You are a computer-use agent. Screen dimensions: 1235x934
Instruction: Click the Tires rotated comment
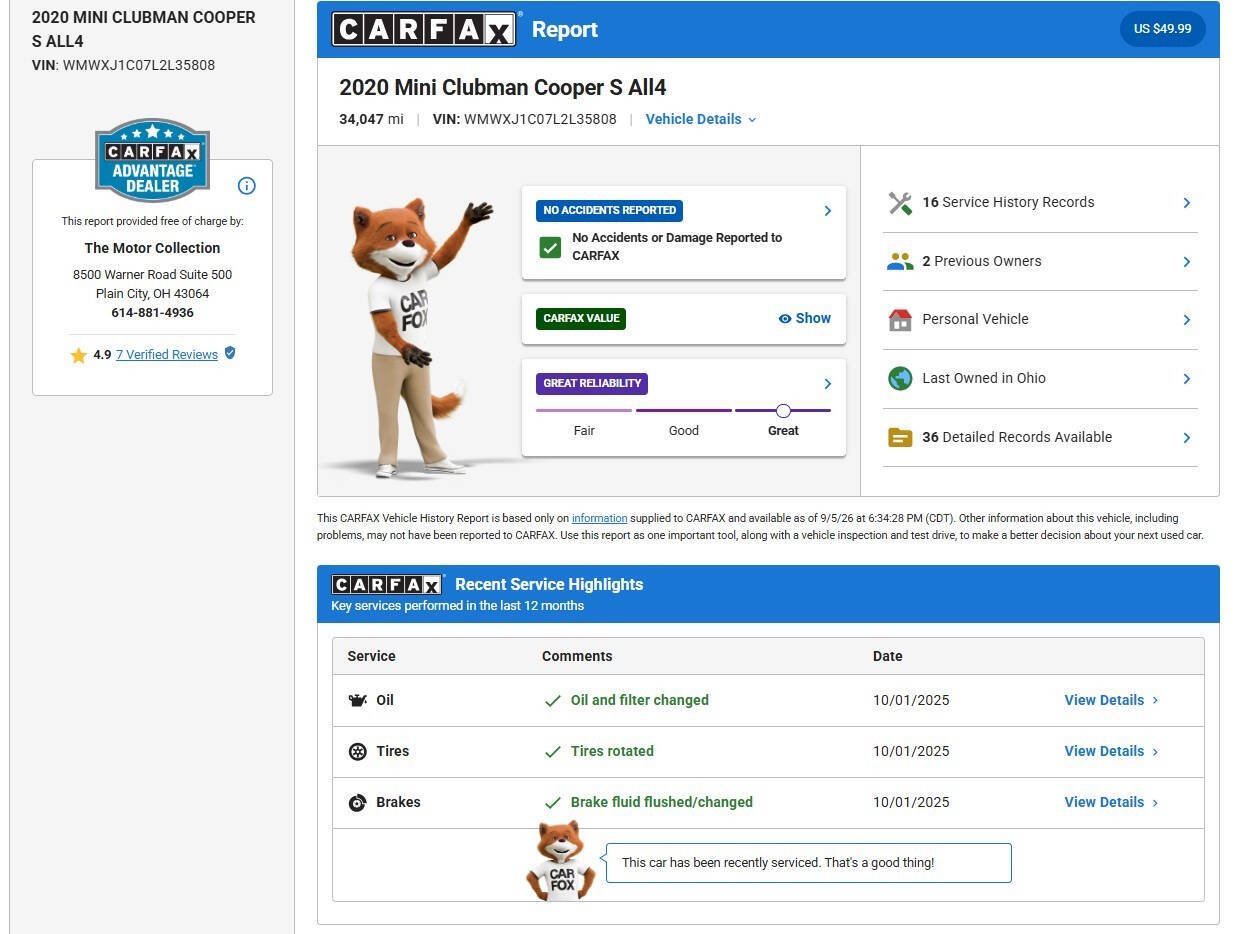click(612, 751)
